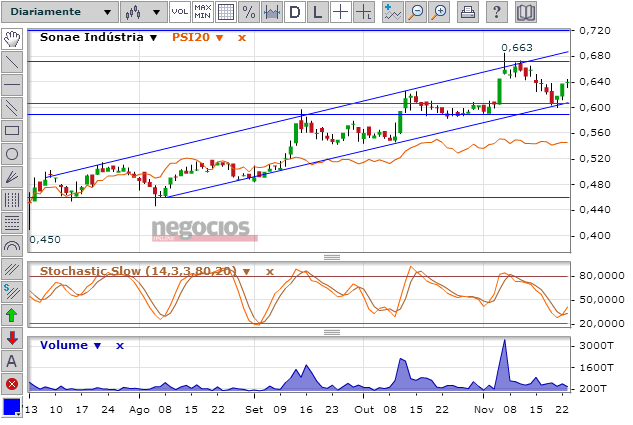Image resolution: width=633 pixels, height=425 pixels.
Task: Click the 0,720 price axis value
Action: pyautogui.click(x=595, y=31)
